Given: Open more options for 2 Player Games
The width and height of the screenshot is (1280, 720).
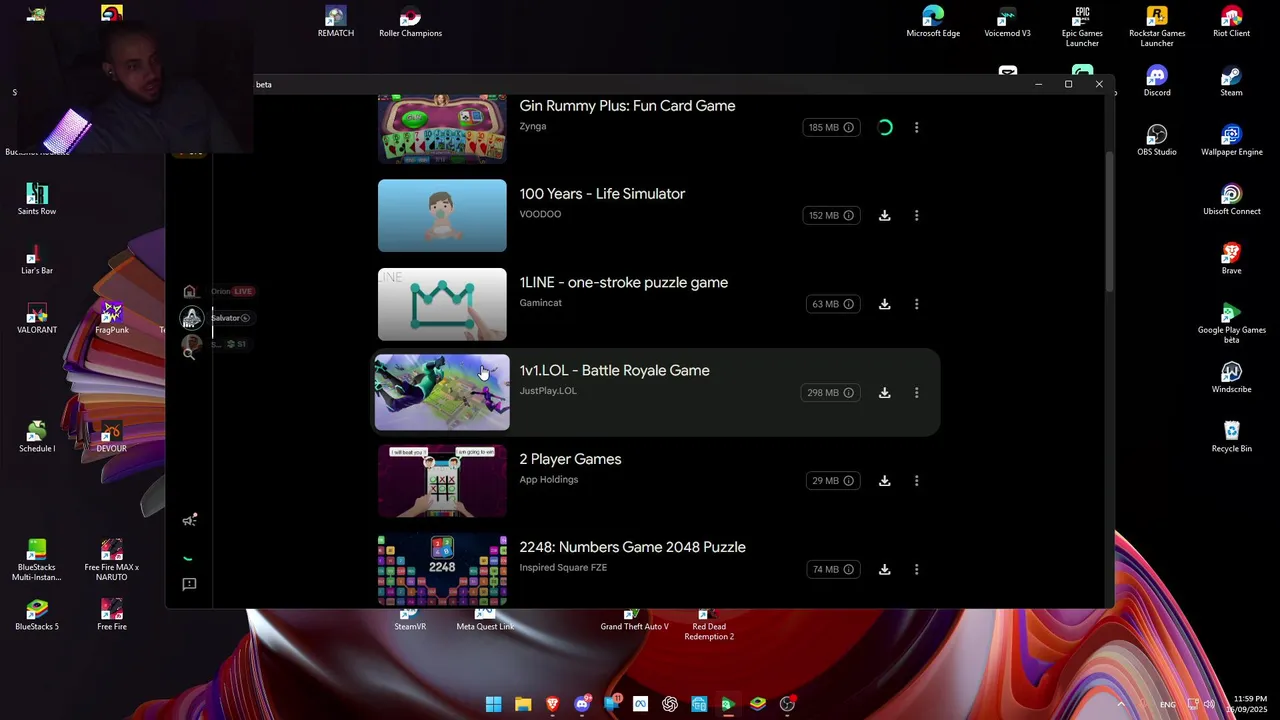Looking at the screenshot, I should click(916, 481).
